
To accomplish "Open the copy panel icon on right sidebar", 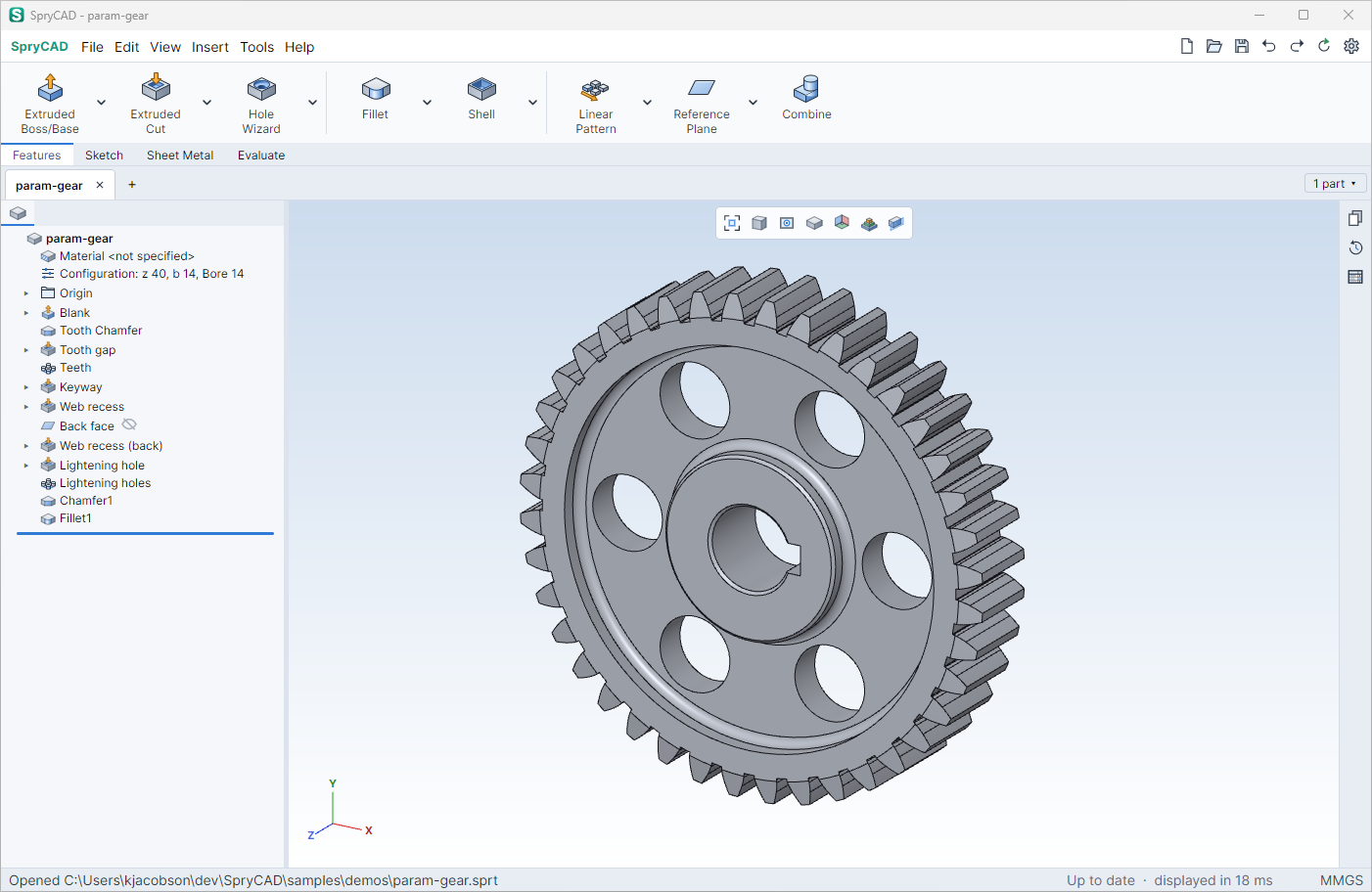I will tap(1355, 218).
